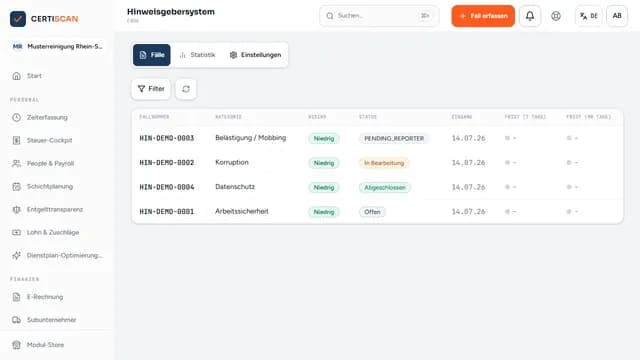Click the Offen status badge
Screen dimensions: 640x360
[x=372, y=212]
